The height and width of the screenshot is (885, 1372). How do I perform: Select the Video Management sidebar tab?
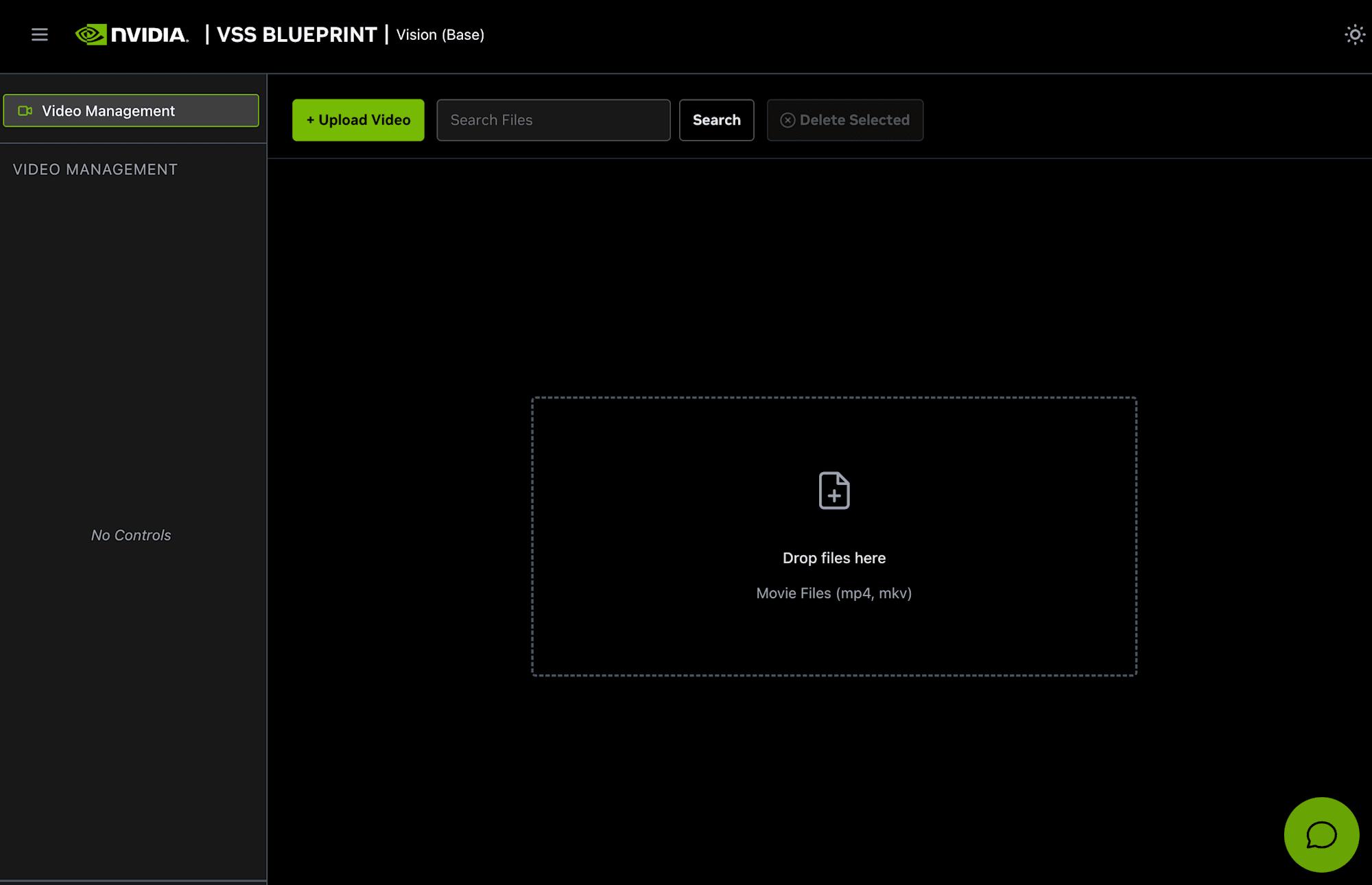[x=131, y=110]
